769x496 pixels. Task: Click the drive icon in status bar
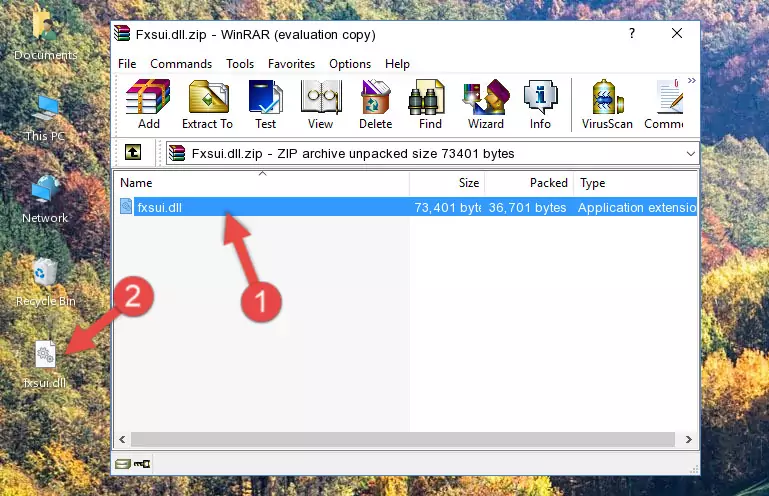[123, 463]
